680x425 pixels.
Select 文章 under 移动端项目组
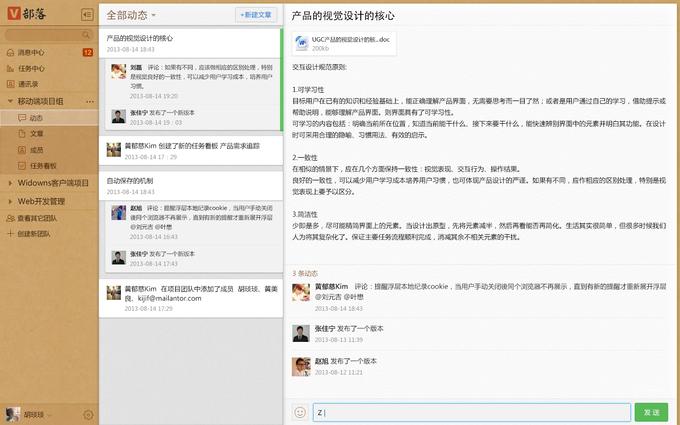pos(37,133)
